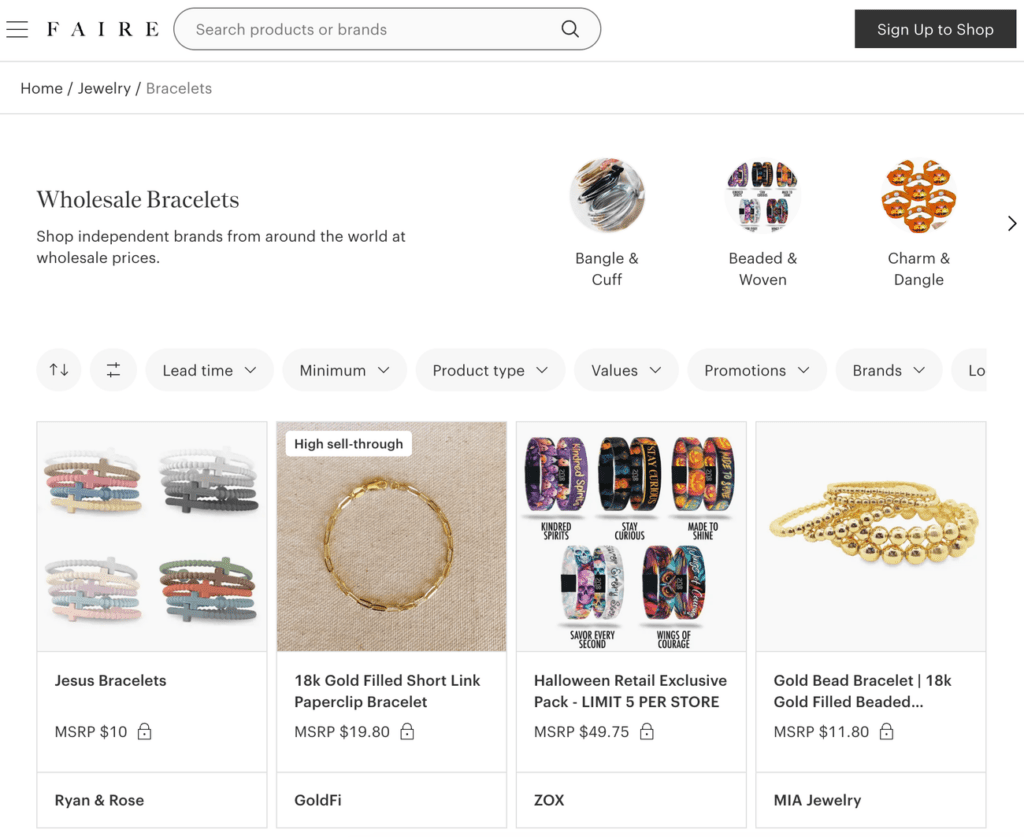The height and width of the screenshot is (837, 1024).
Task: Choose the Charm & Dangle category icon
Action: [918, 195]
